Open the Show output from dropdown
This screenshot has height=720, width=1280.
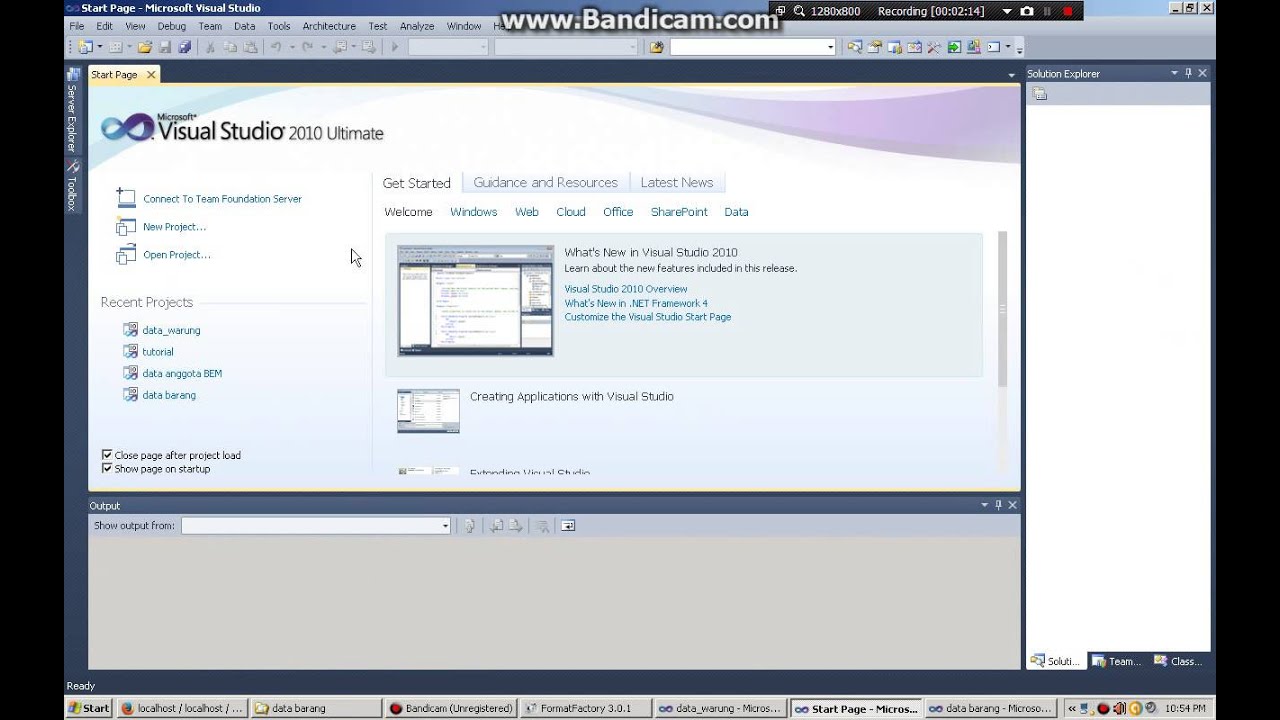pos(446,525)
